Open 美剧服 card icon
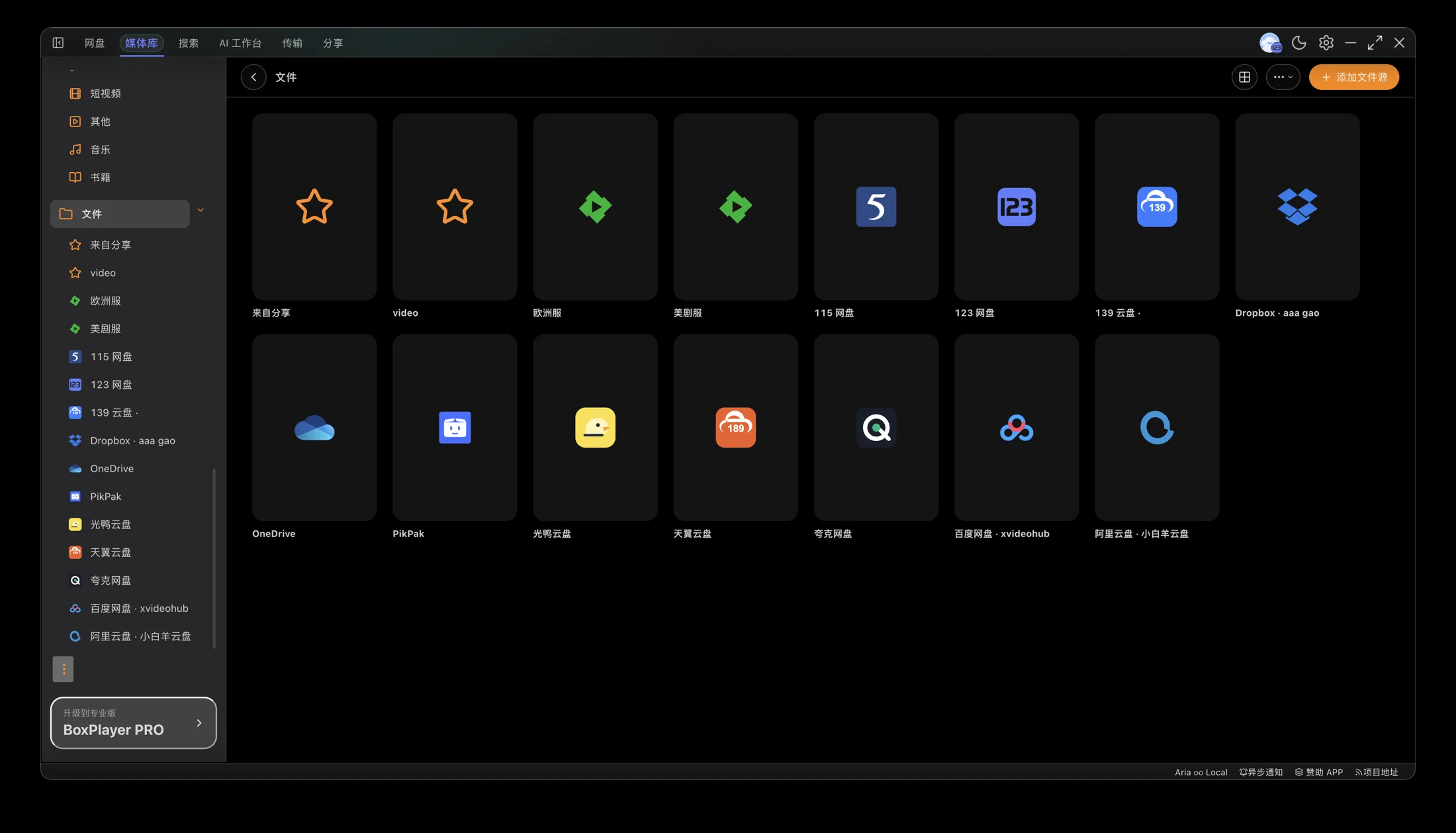The width and height of the screenshot is (1456, 833). [735, 206]
